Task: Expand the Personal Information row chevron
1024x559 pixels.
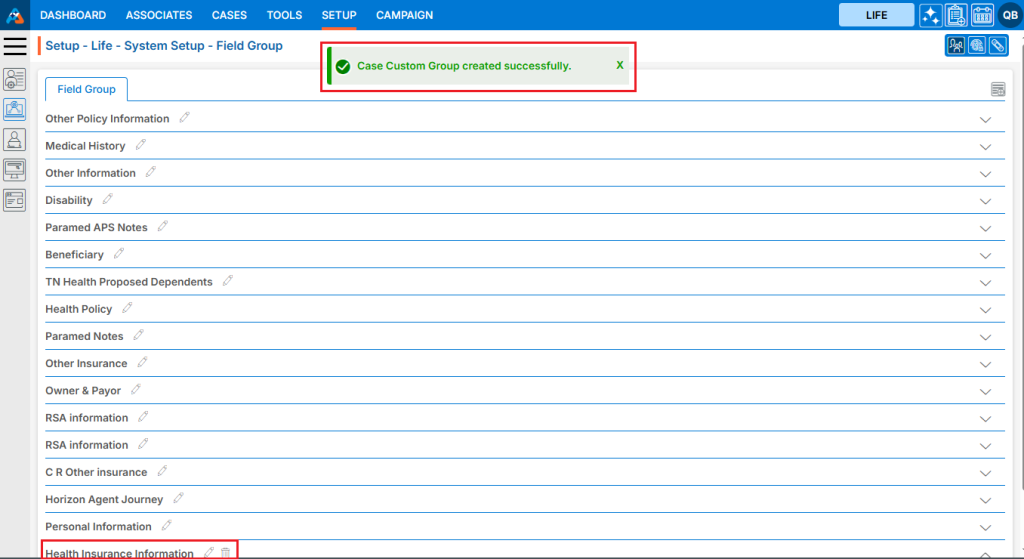Action: pos(985,527)
